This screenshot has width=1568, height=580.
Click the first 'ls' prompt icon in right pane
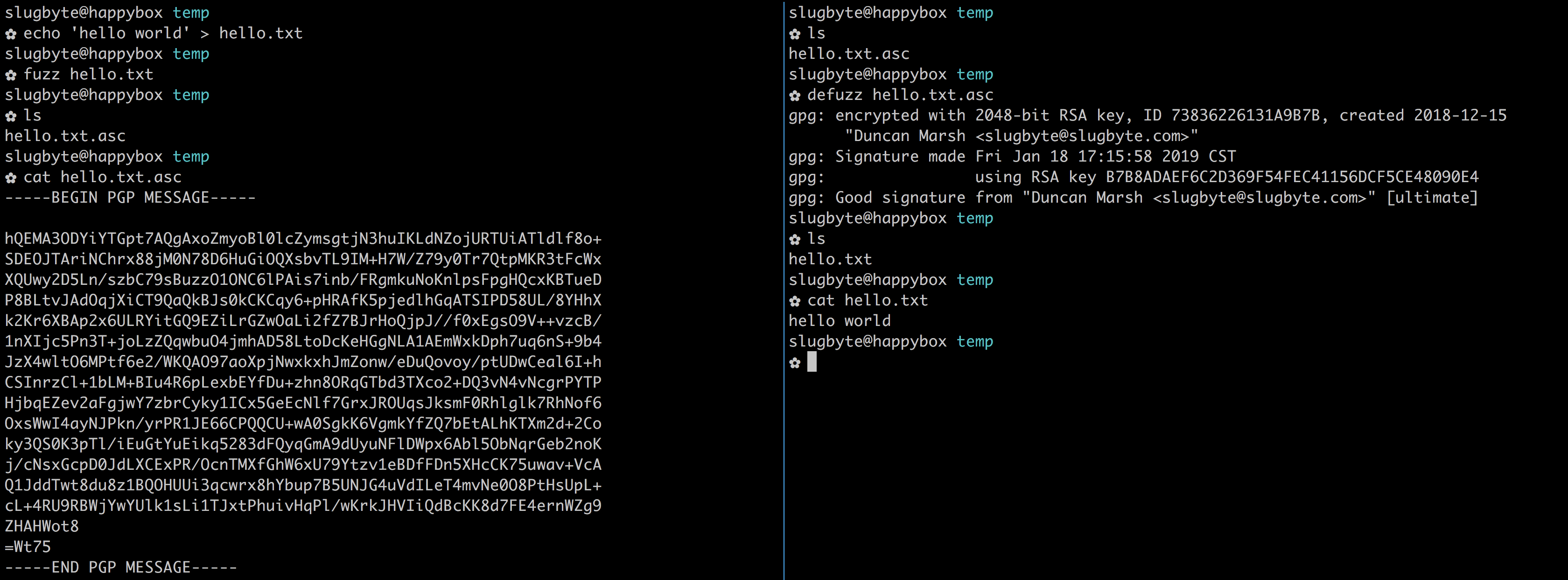[x=795, y=34]
